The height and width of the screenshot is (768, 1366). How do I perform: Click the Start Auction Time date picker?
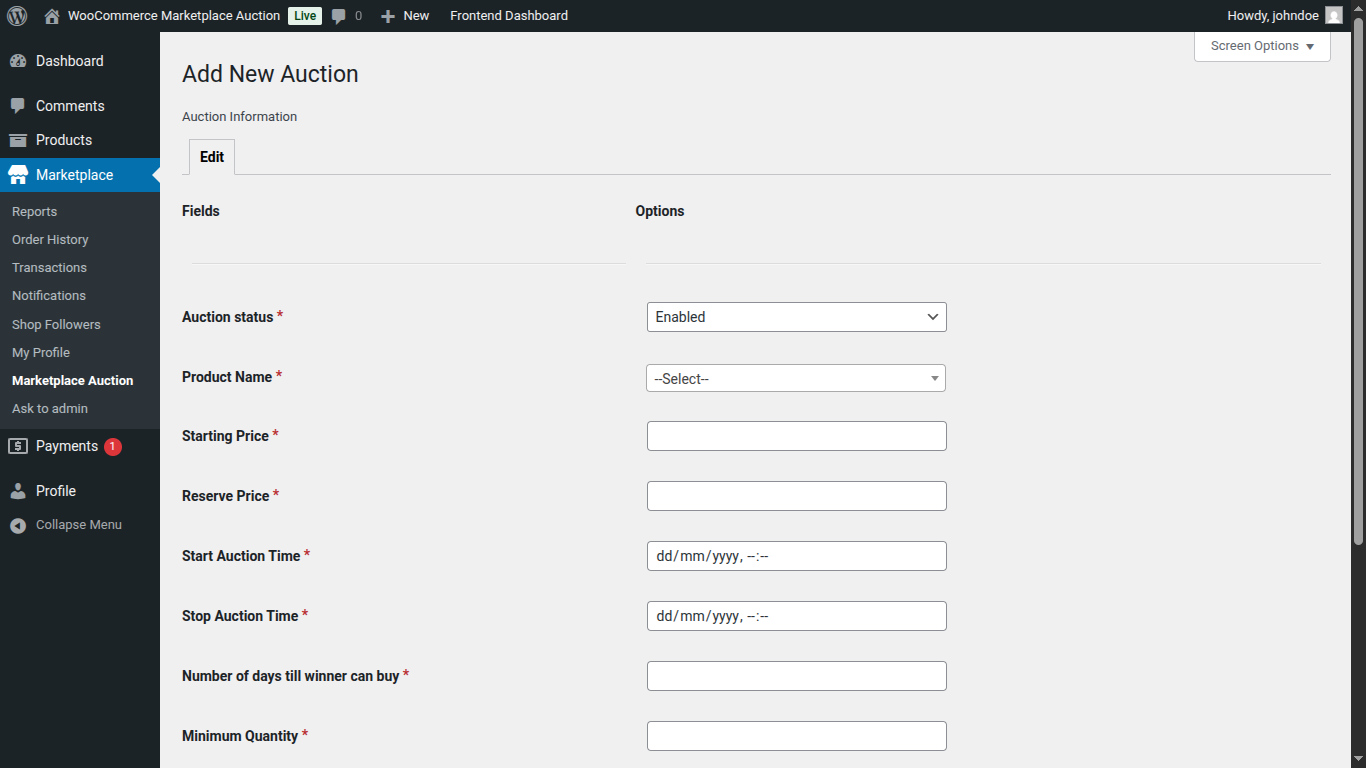click(x=795, y=556)
